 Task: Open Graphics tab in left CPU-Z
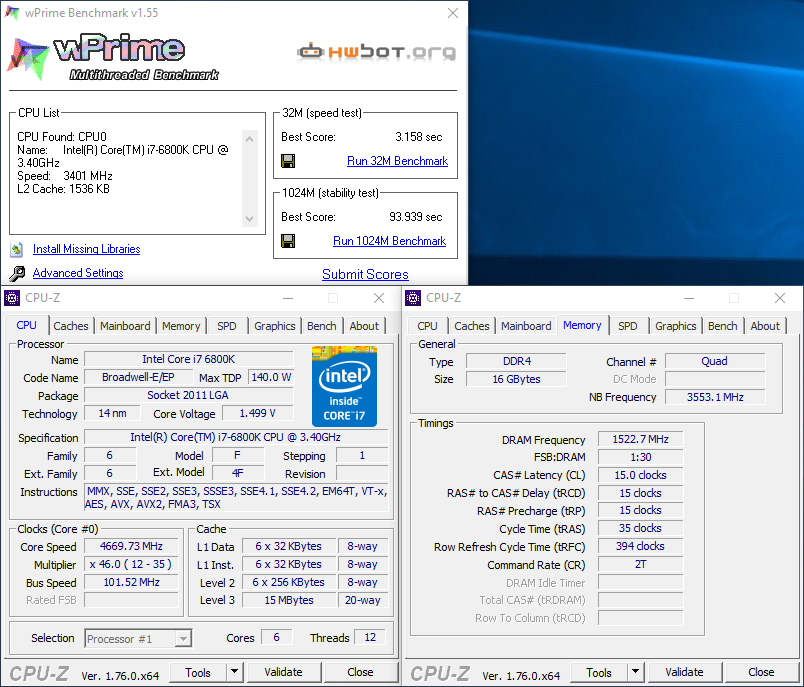(275, 326)
